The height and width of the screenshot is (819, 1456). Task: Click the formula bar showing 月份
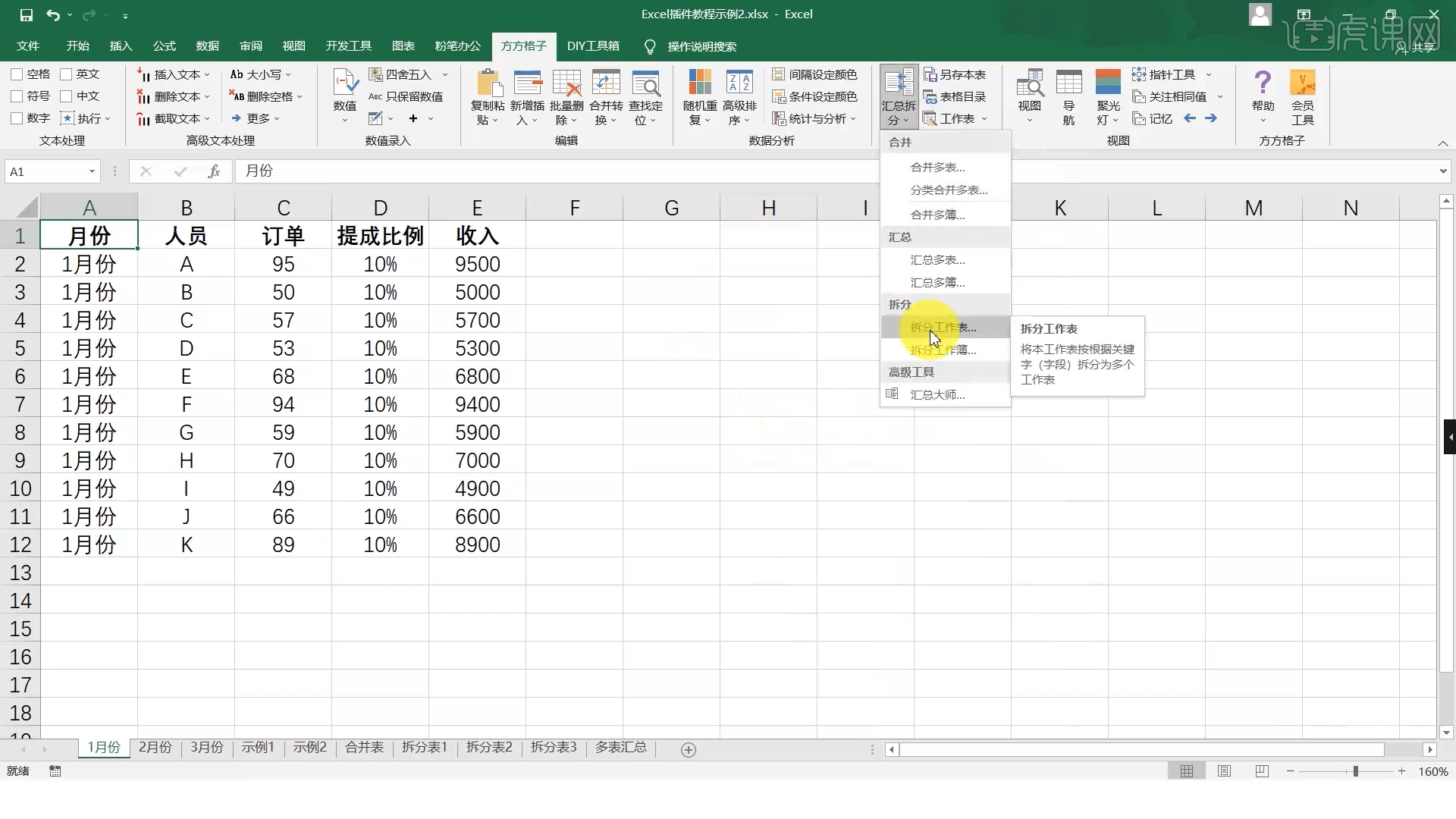834,171
